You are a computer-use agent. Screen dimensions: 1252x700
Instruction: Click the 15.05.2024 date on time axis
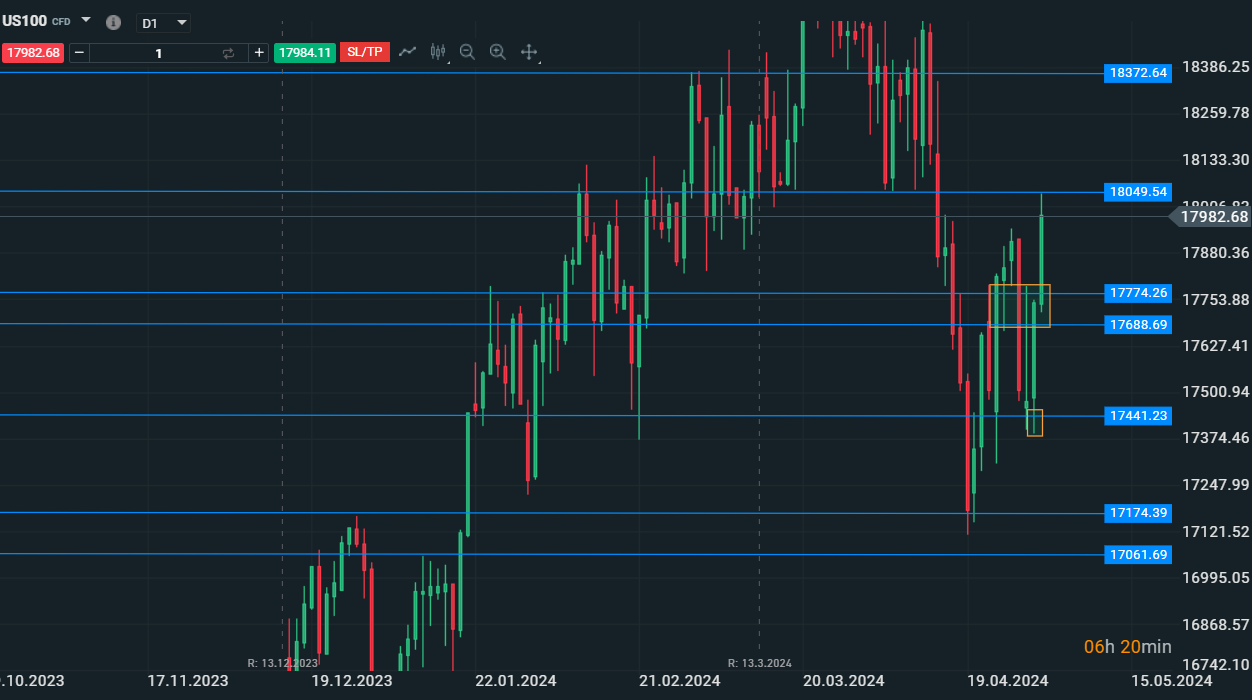[x=1171, y=681]
